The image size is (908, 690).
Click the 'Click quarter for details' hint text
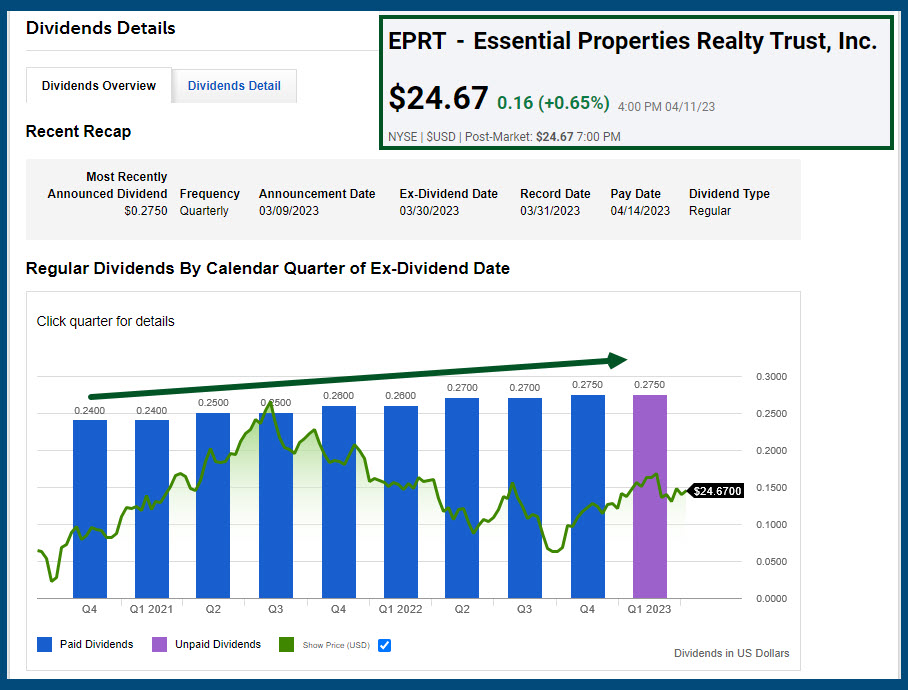[x=105, y=322]
